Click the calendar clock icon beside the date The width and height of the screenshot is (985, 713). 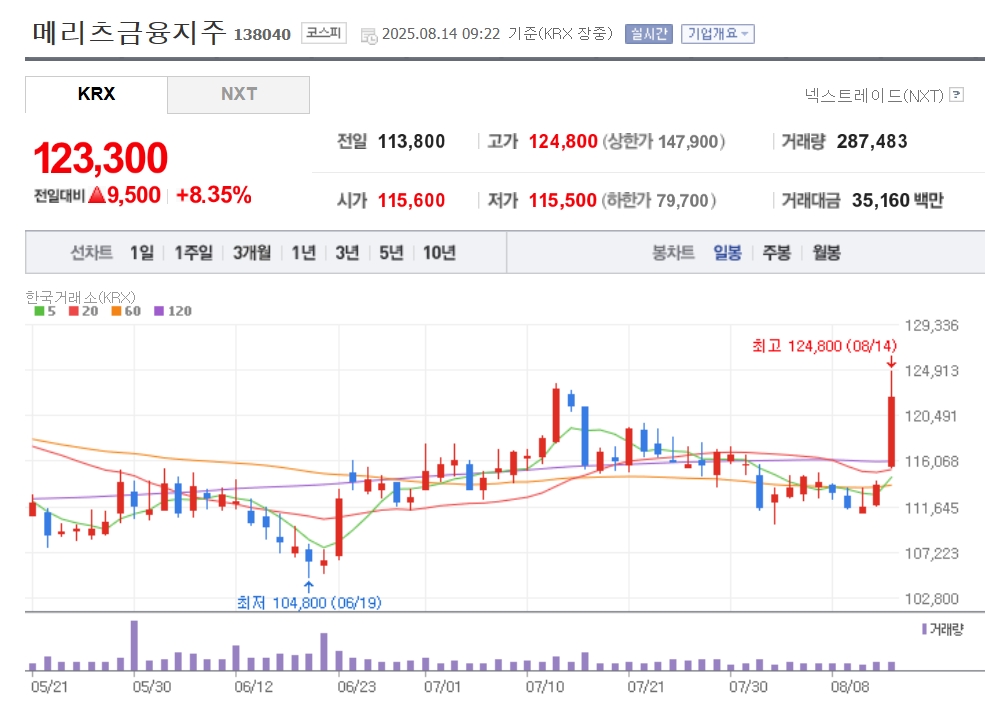pos(369,35)
